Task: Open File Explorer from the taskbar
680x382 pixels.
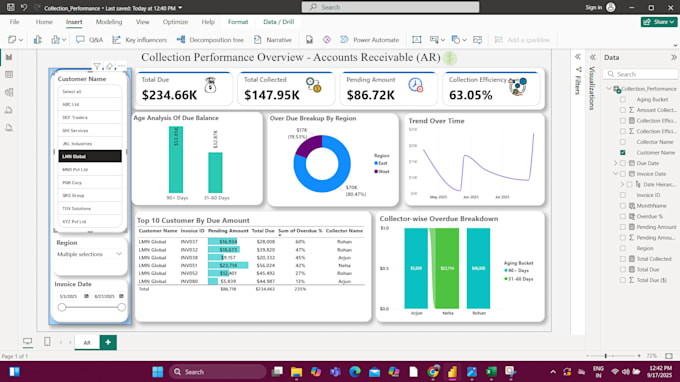Action: tap(296, 372)
